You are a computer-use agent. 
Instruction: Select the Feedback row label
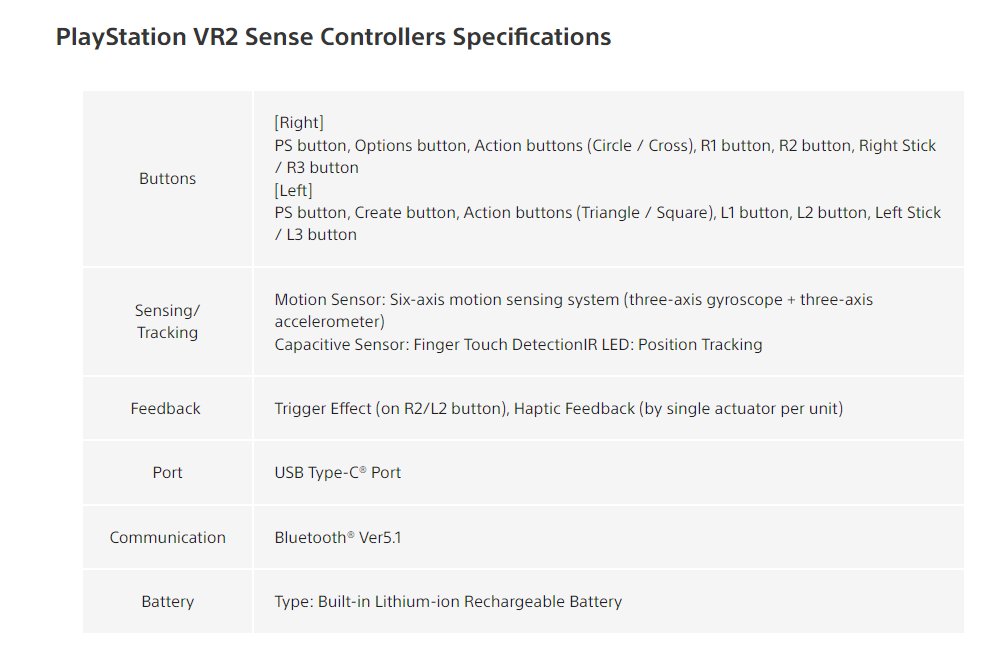point(166,409)
